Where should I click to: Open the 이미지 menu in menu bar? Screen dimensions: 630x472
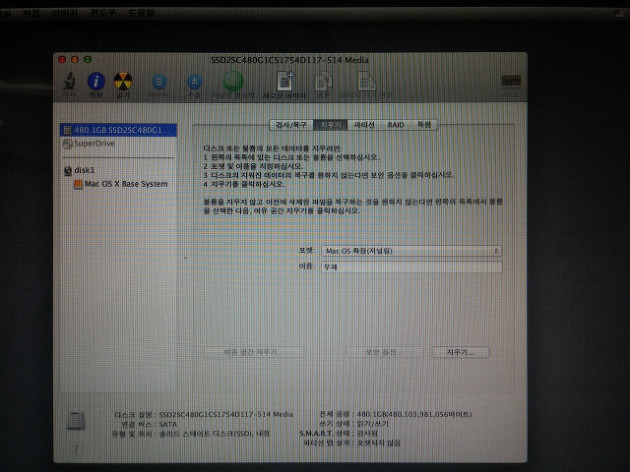[64, 13]
